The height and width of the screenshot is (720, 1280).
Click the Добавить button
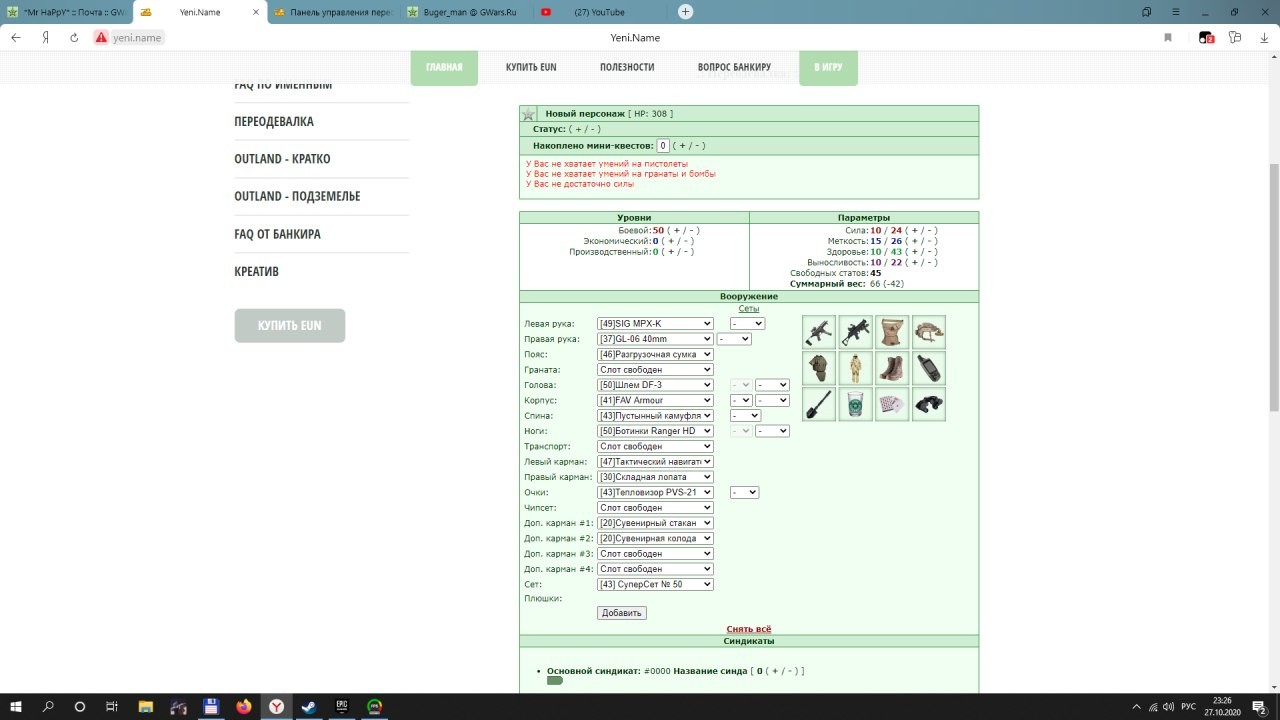coord(622,613)
